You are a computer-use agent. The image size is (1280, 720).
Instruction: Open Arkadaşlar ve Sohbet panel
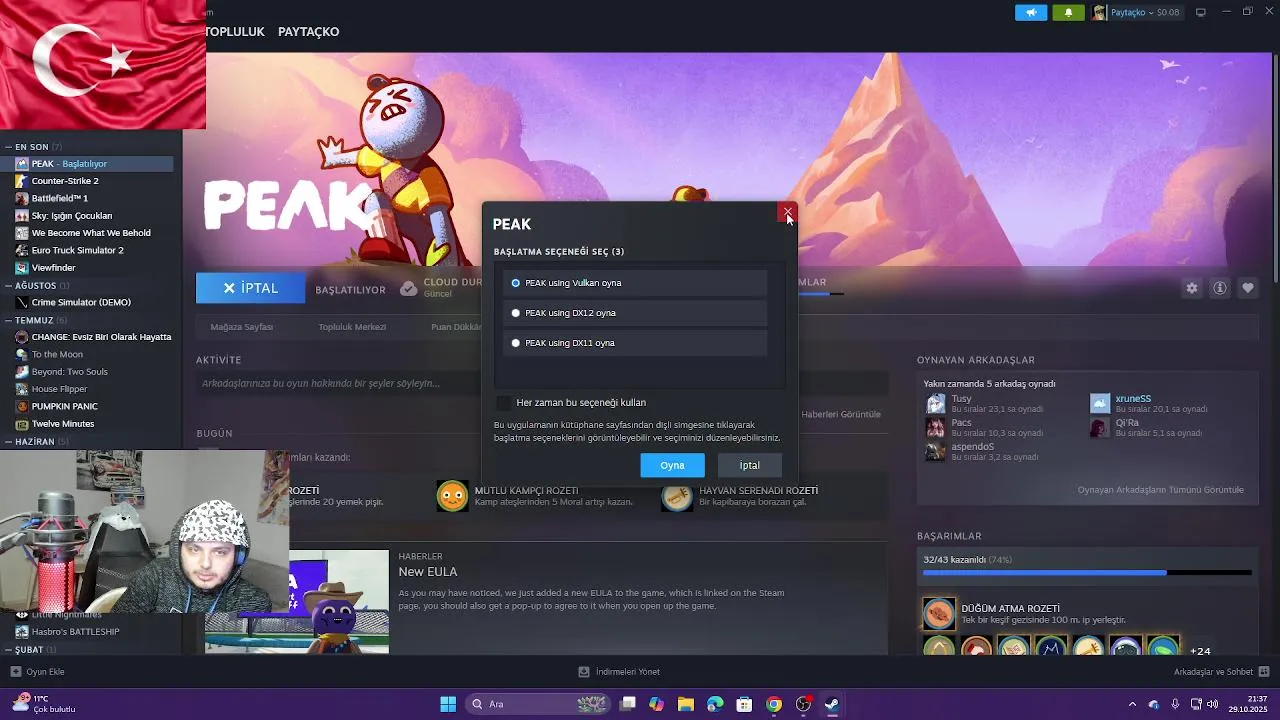(1221, 672)
